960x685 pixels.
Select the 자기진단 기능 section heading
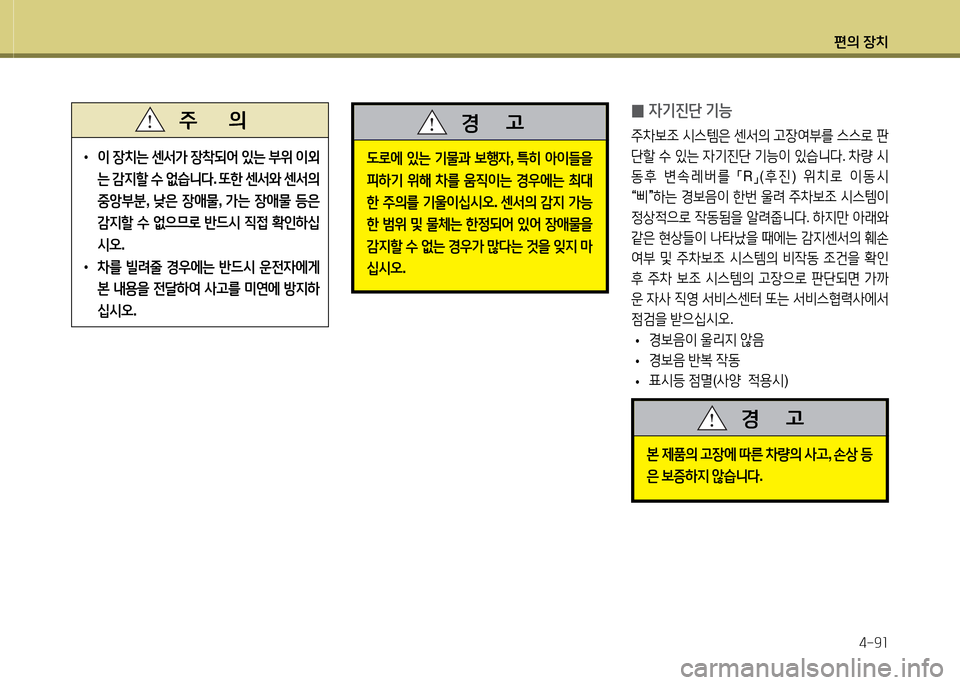point(689,111)
